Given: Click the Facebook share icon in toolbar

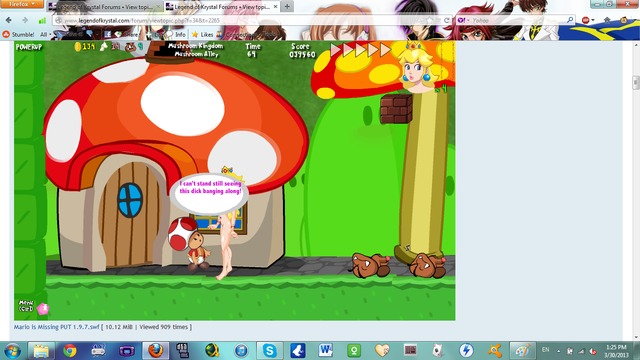Looking at the screenshot, I should [x=107, y=35].
